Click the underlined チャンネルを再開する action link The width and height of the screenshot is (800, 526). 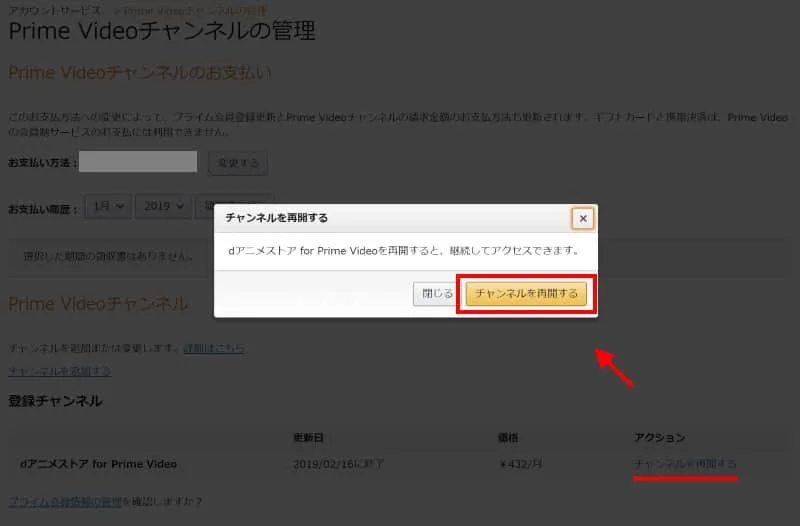coord(686,464)
